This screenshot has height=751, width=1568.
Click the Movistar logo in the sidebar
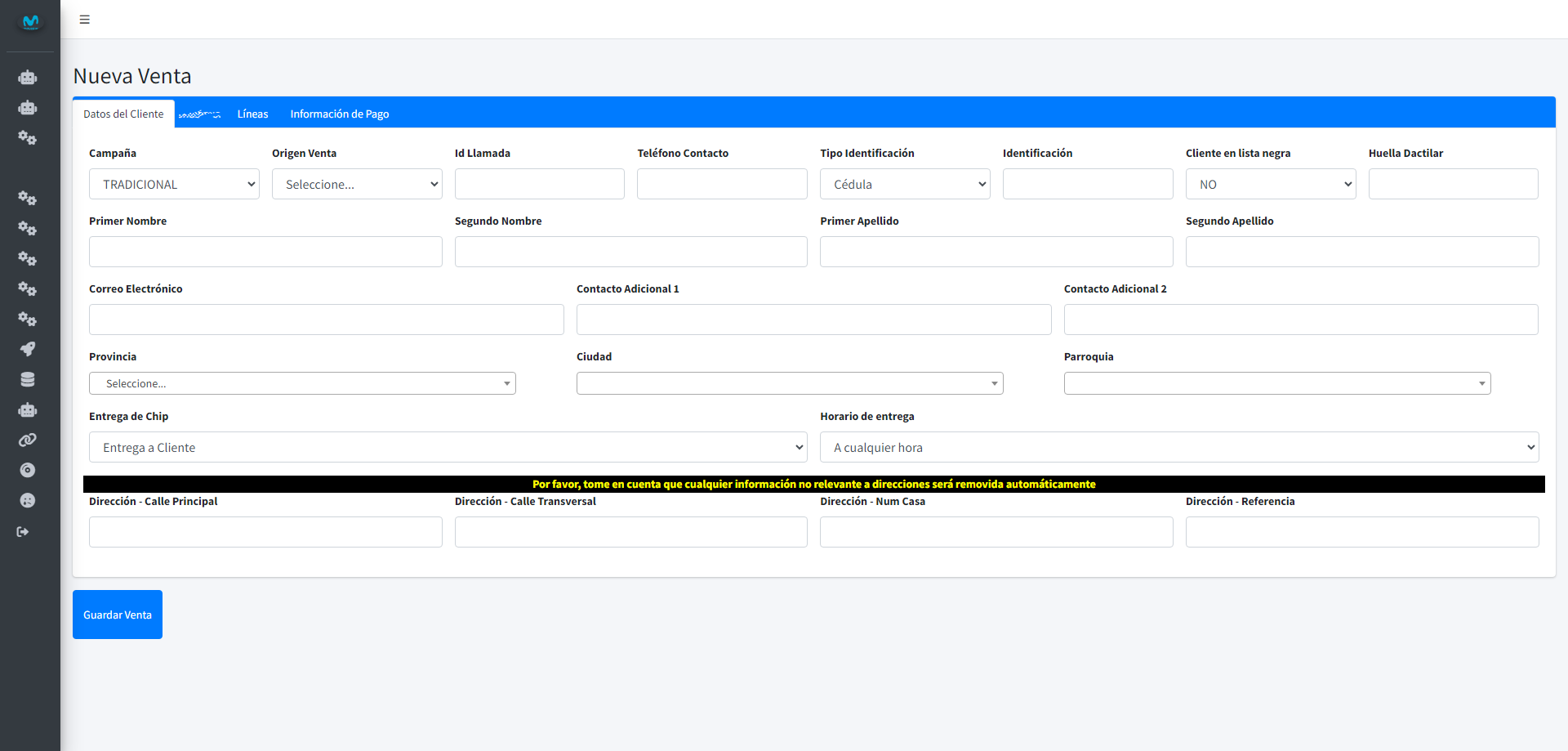(x=30, y=22)
